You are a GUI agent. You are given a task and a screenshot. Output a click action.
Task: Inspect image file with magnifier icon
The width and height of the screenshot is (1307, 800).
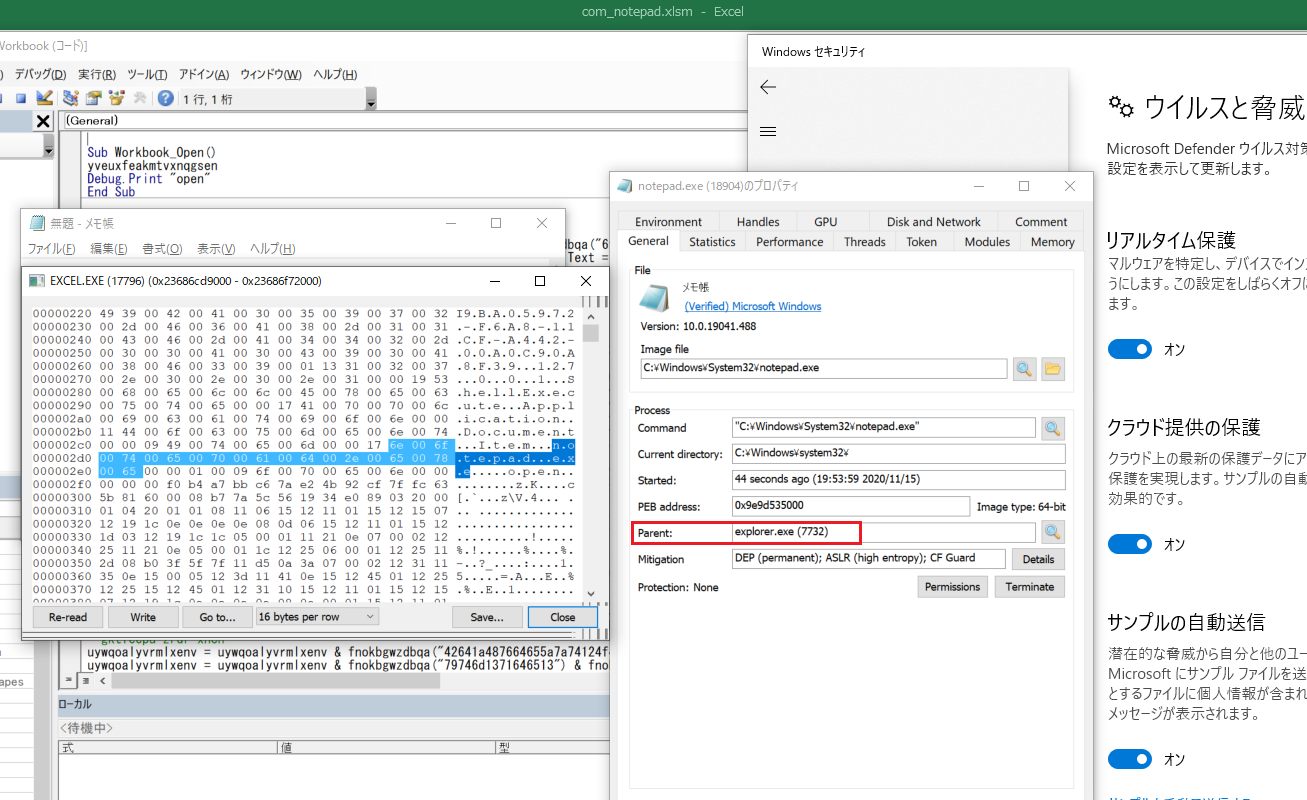1024,369
